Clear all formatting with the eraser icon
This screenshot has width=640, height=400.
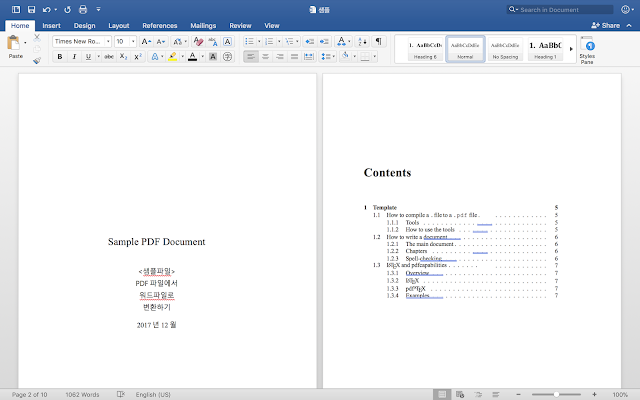[x=198, y=42]
